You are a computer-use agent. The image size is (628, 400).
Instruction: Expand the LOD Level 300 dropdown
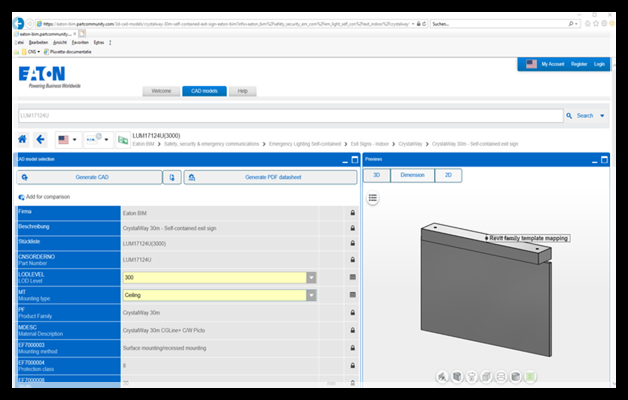[x=311, y=277]
